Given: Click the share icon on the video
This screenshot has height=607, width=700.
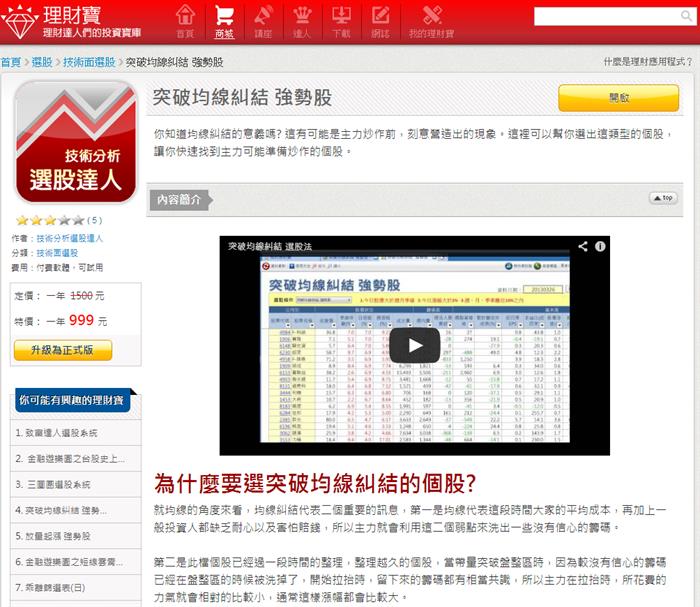Looking at the screenshot, I should point(583,246).
